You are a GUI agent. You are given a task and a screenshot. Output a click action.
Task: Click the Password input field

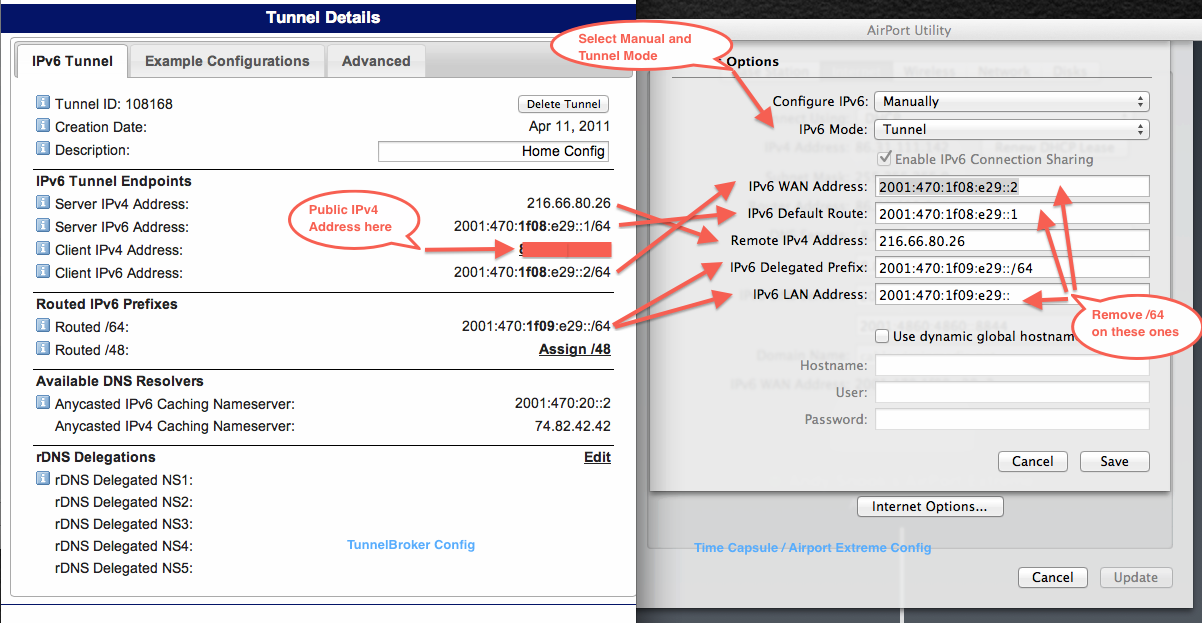(1012, 420)
